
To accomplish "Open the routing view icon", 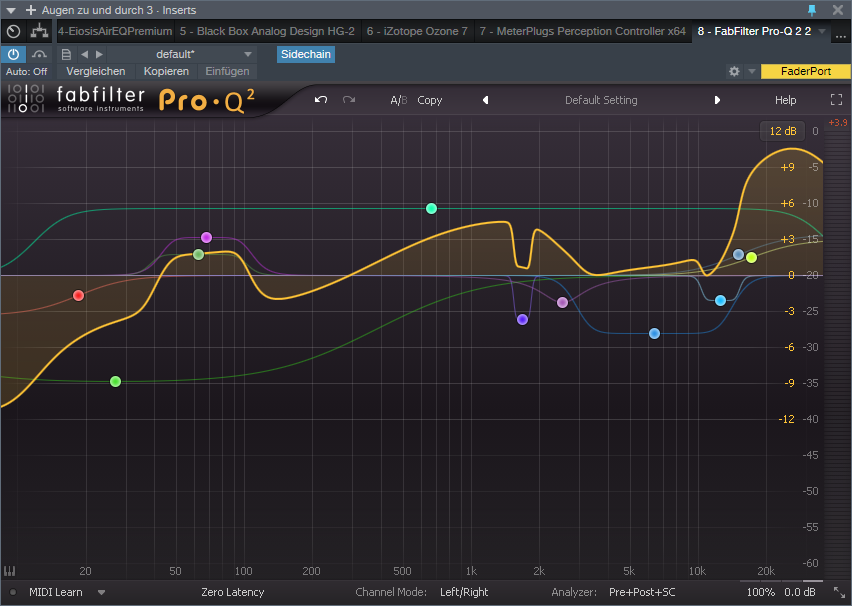I will [x=39, y=31].
